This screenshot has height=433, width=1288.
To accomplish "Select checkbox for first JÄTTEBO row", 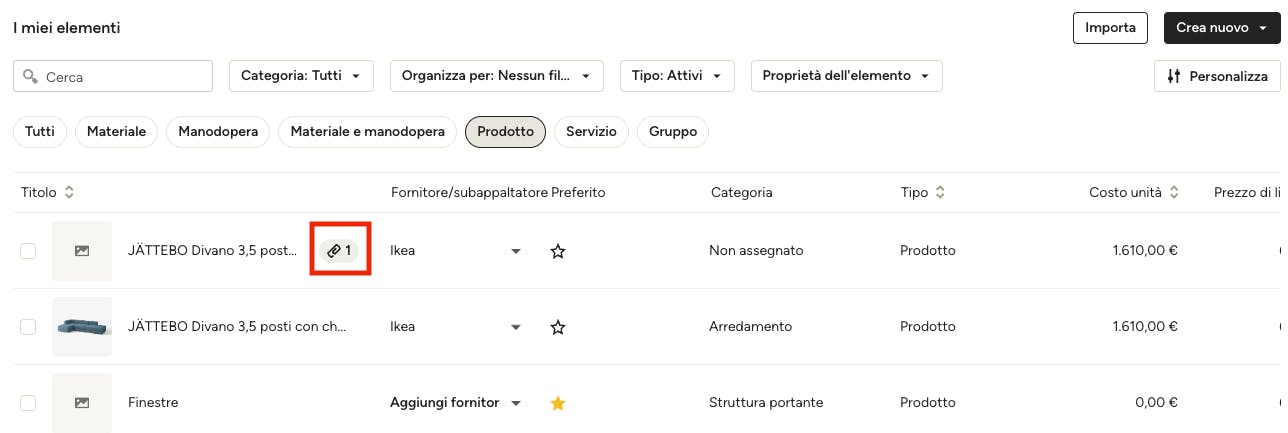I will tap(28, 251).
